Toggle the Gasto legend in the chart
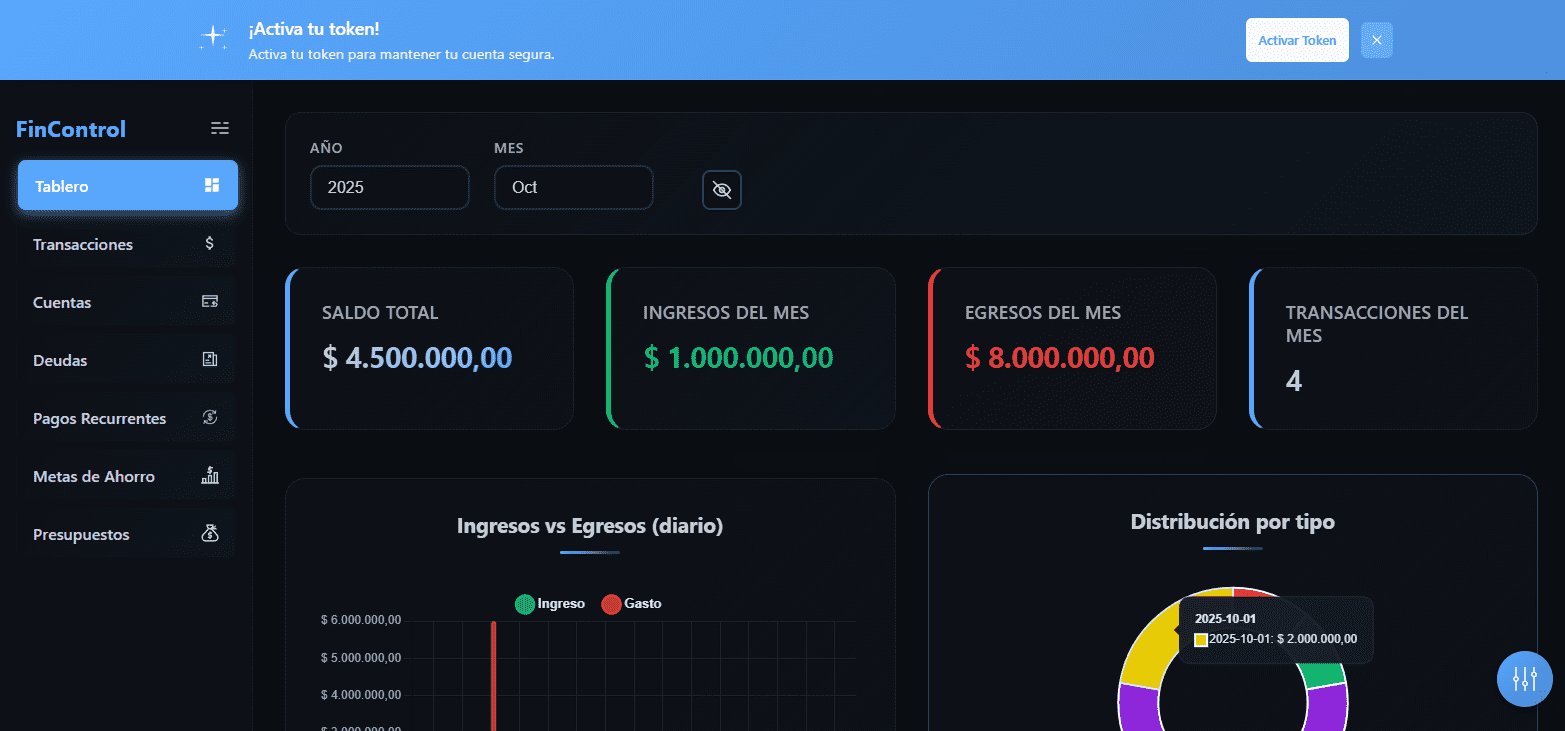Image resolution: width=1565 pixels, height=731 pixels. tap(631, 603)
